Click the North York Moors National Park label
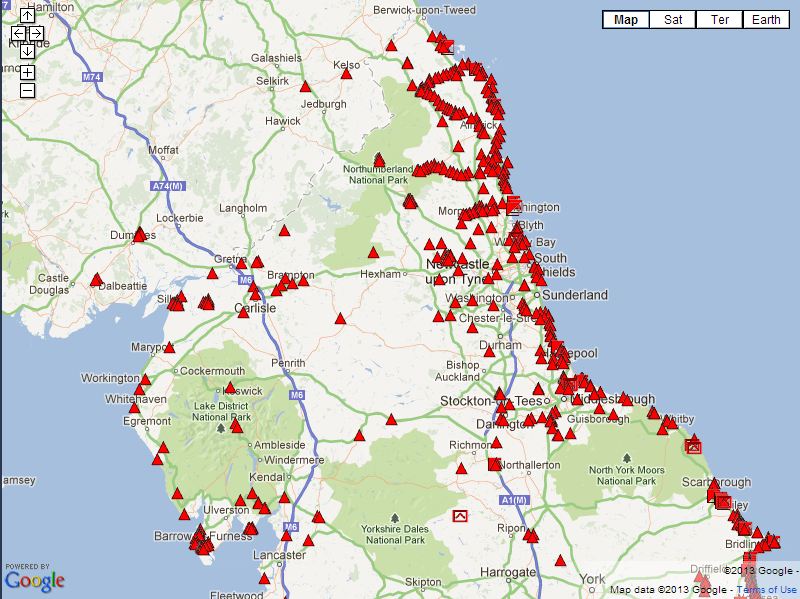Screen dimensions: 800x599 [x=627, y=476]
